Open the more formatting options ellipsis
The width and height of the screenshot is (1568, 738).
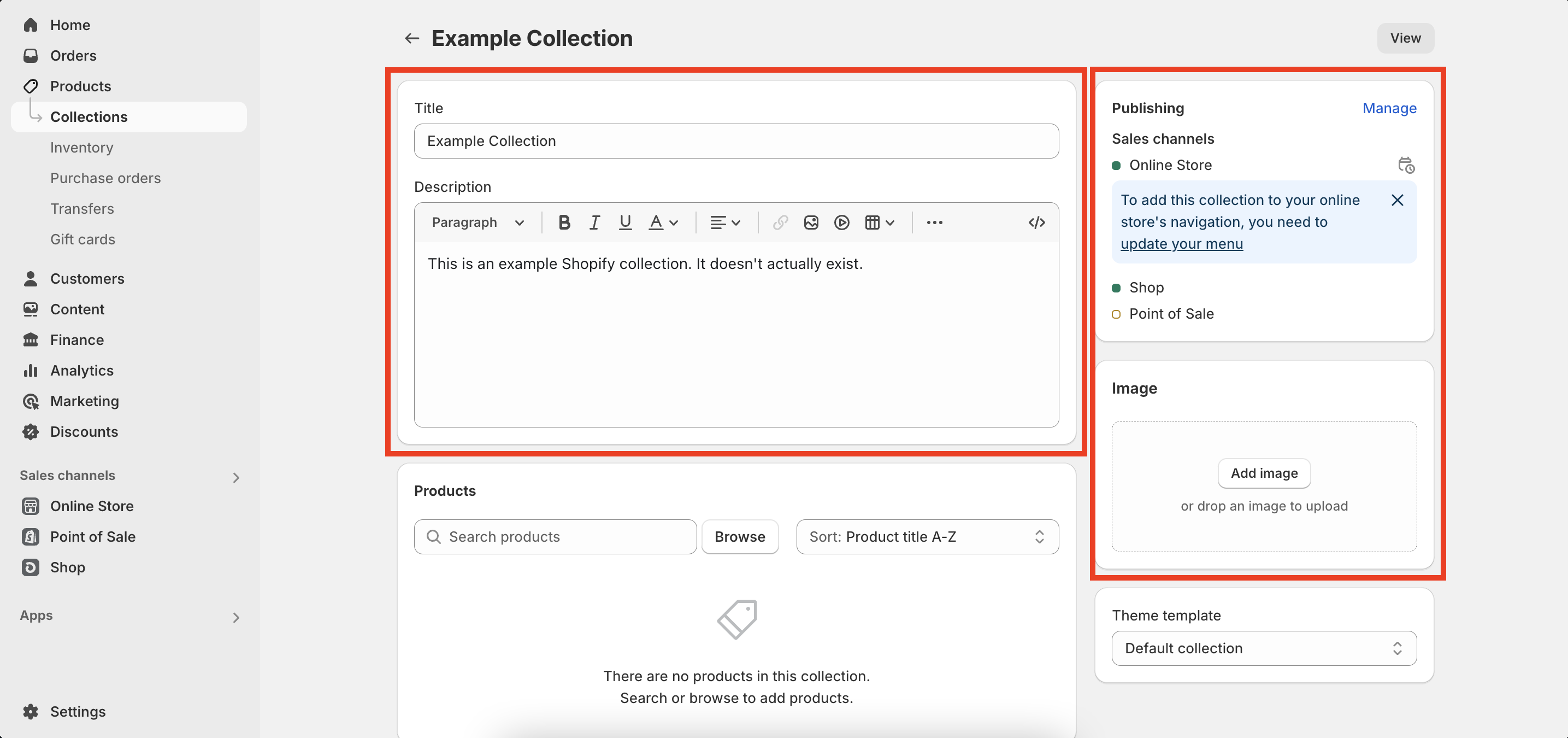934,222
